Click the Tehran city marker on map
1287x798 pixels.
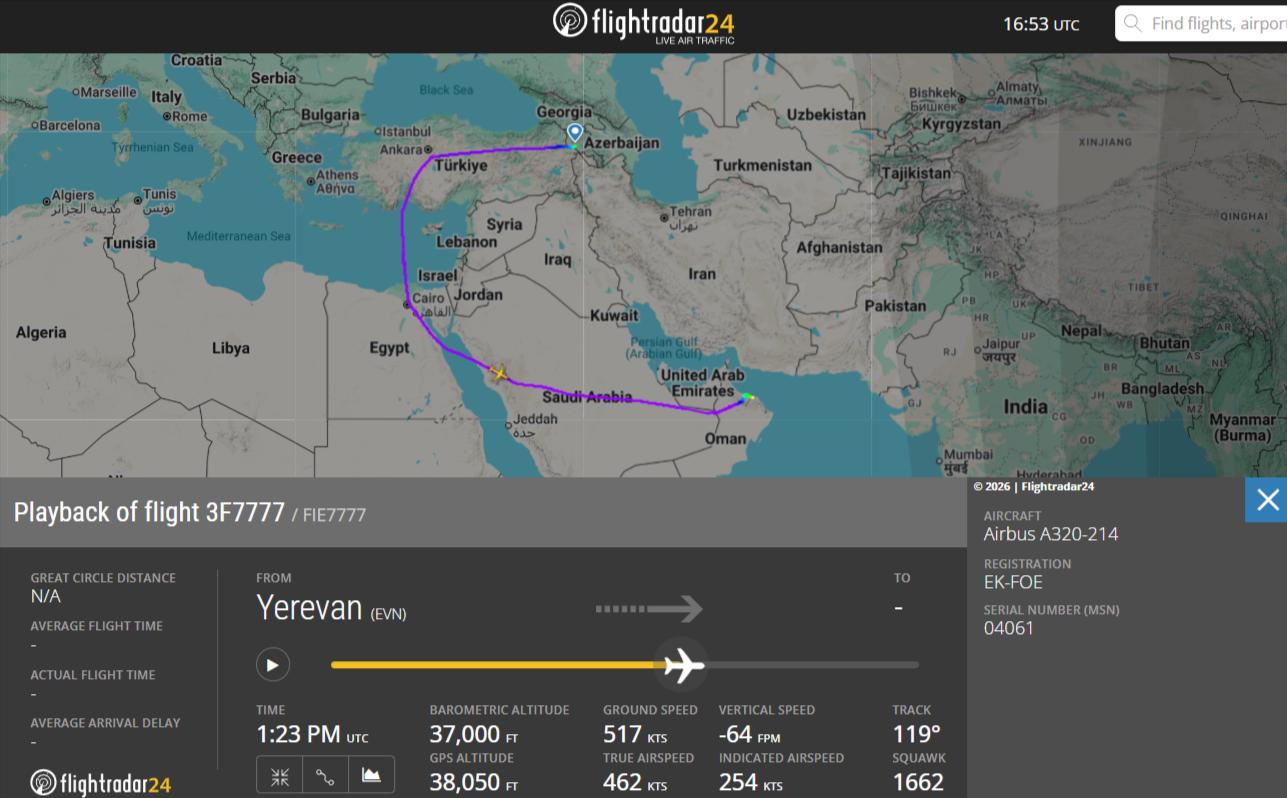(x=664, y=217)
